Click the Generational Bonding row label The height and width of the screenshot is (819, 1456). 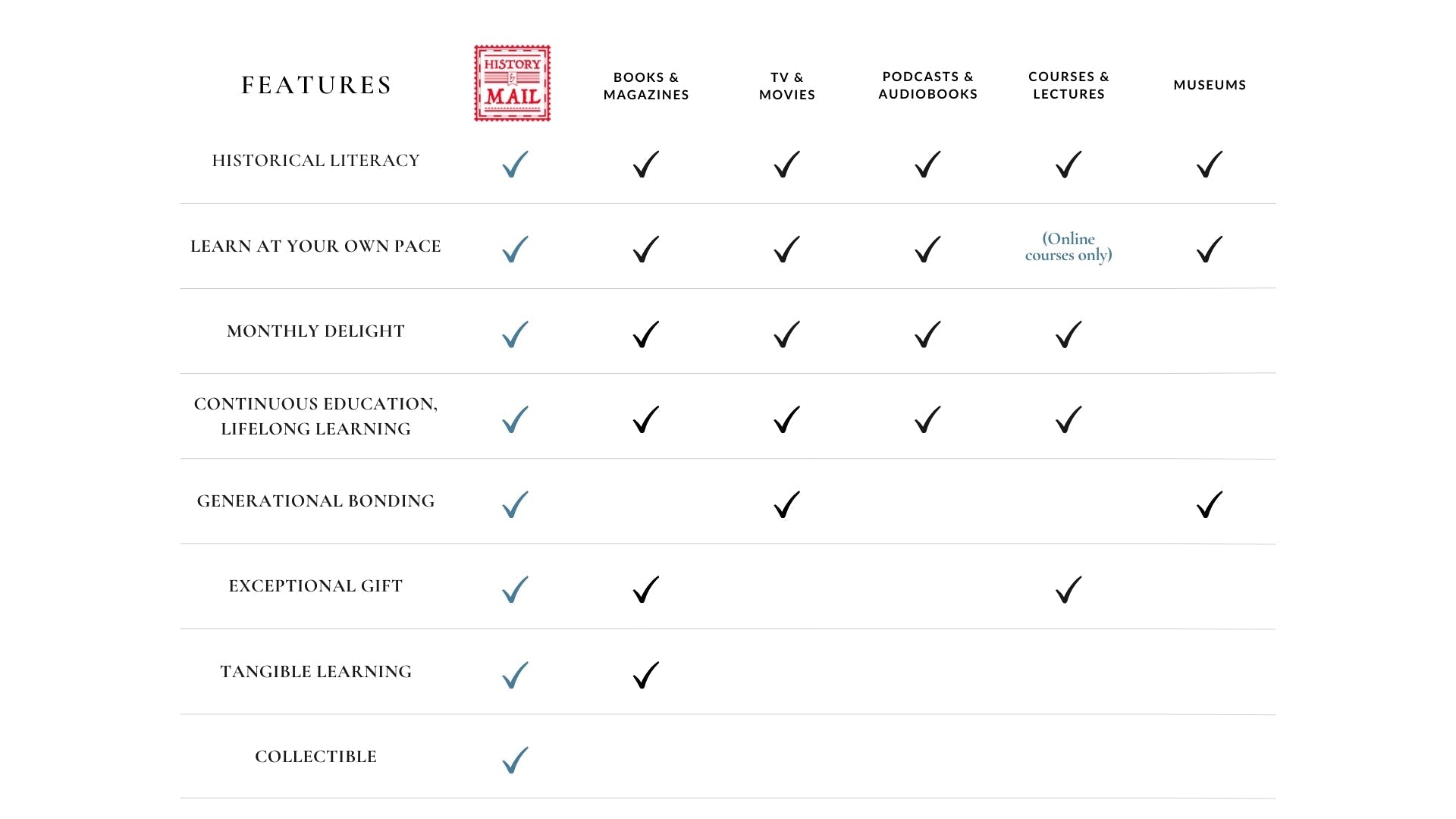point(315,501)
